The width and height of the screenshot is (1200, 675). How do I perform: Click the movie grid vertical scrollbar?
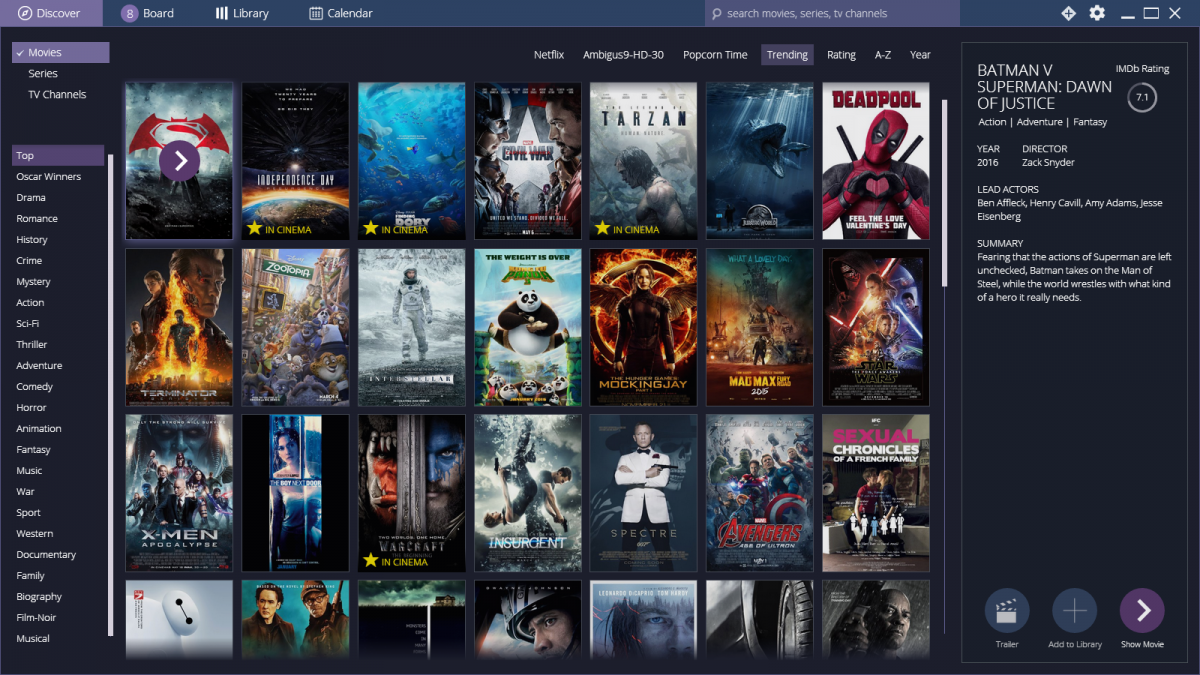(945, 193)
